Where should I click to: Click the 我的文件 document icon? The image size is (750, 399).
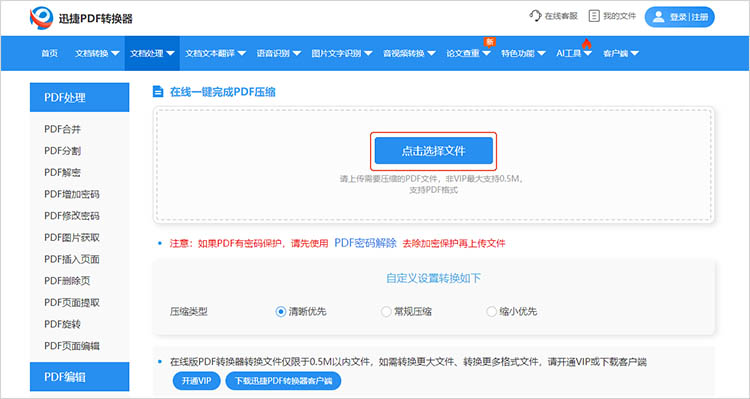point(594,16)
